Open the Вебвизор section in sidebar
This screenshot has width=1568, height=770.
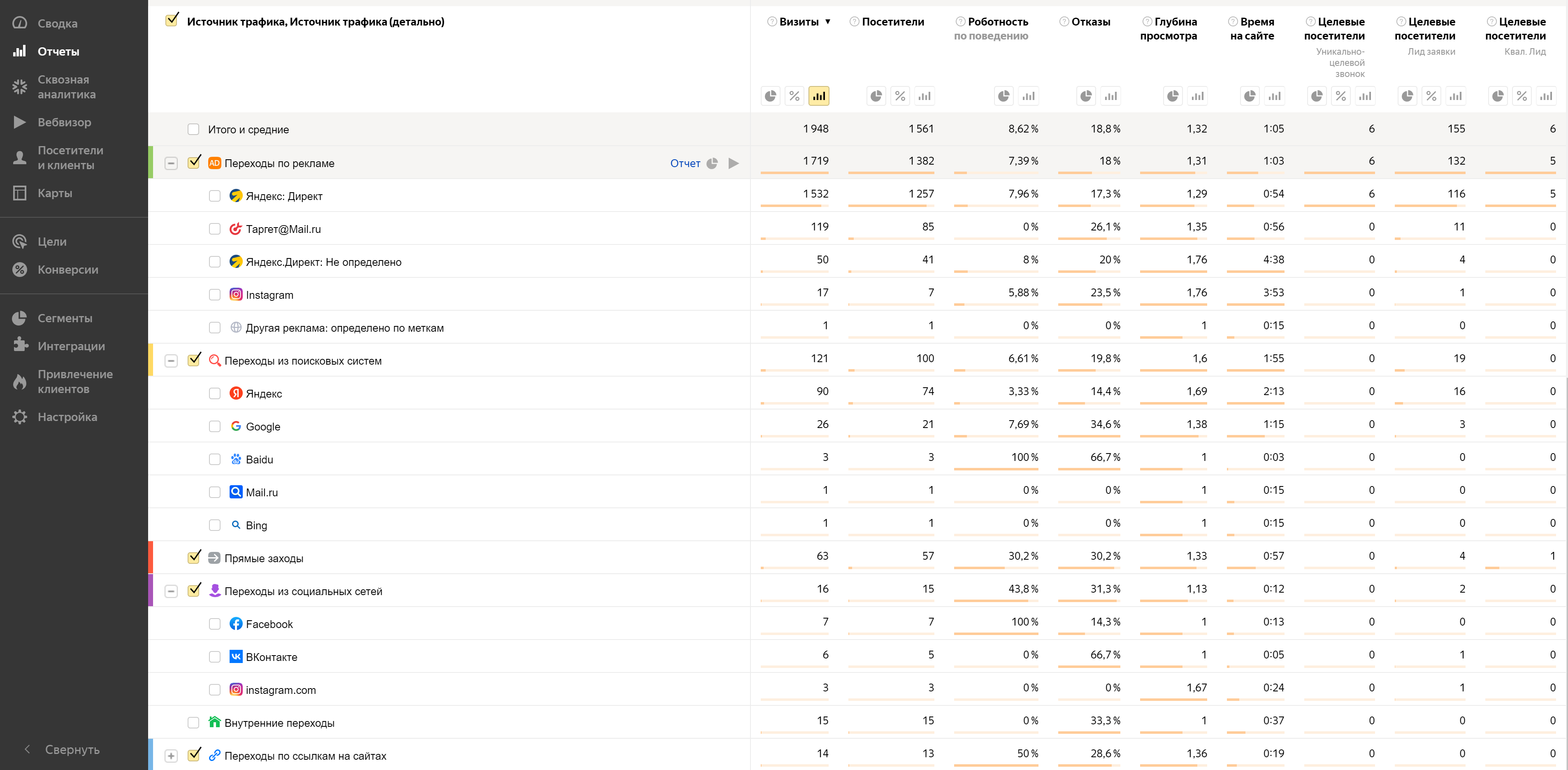(x=64, y=122)
